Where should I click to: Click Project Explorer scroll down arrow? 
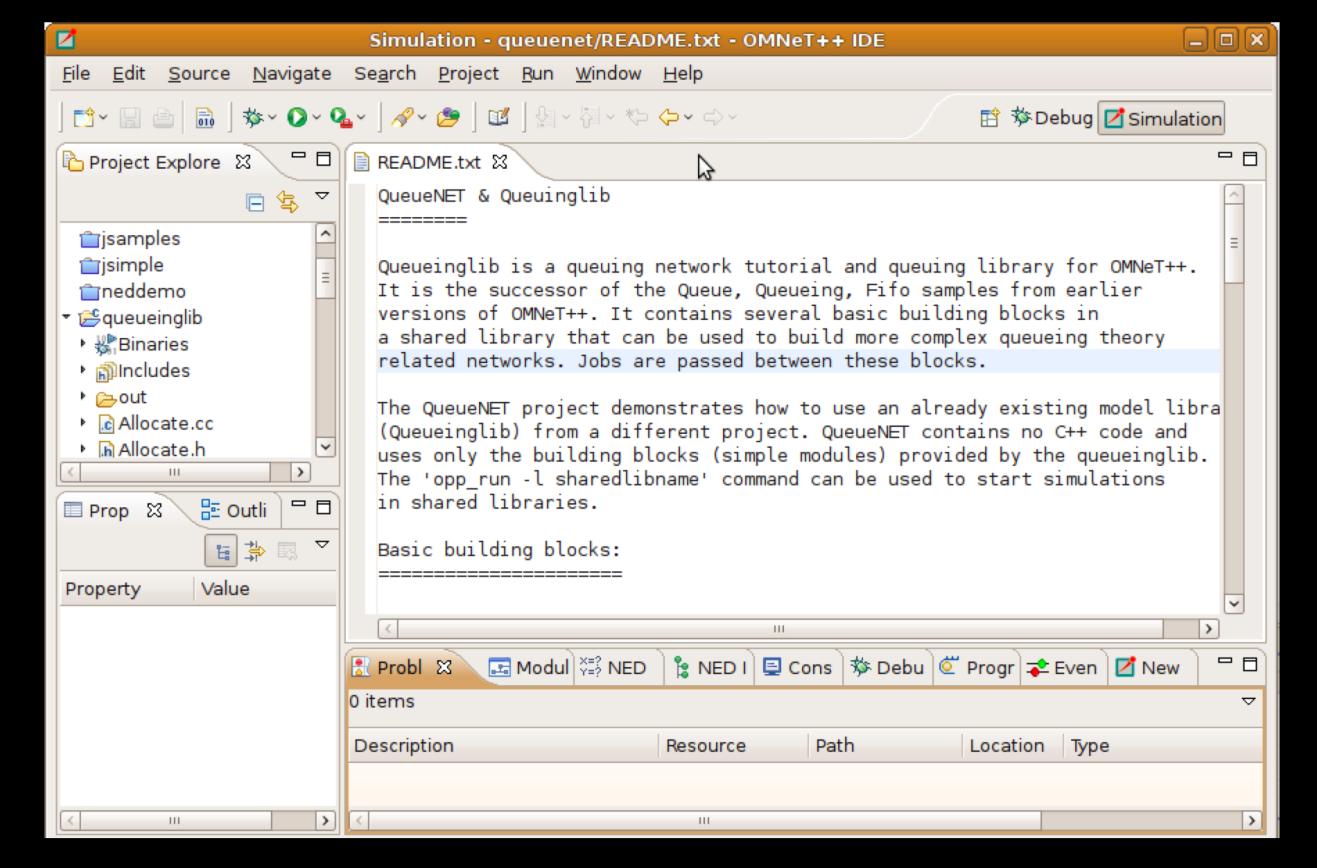[x=323, y=449]
